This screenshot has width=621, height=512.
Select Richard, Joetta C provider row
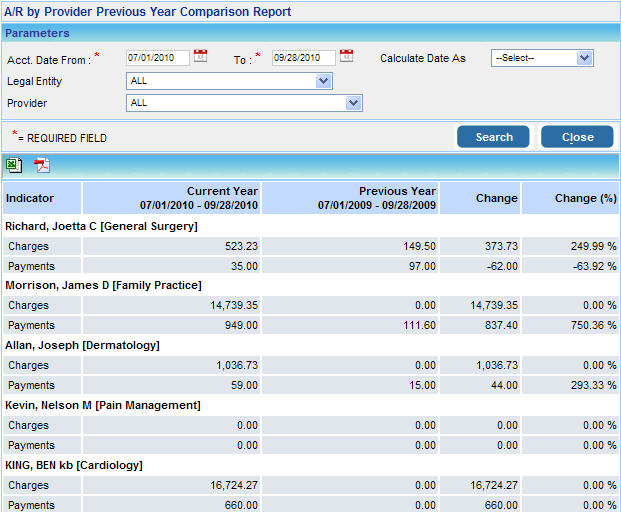102,226
